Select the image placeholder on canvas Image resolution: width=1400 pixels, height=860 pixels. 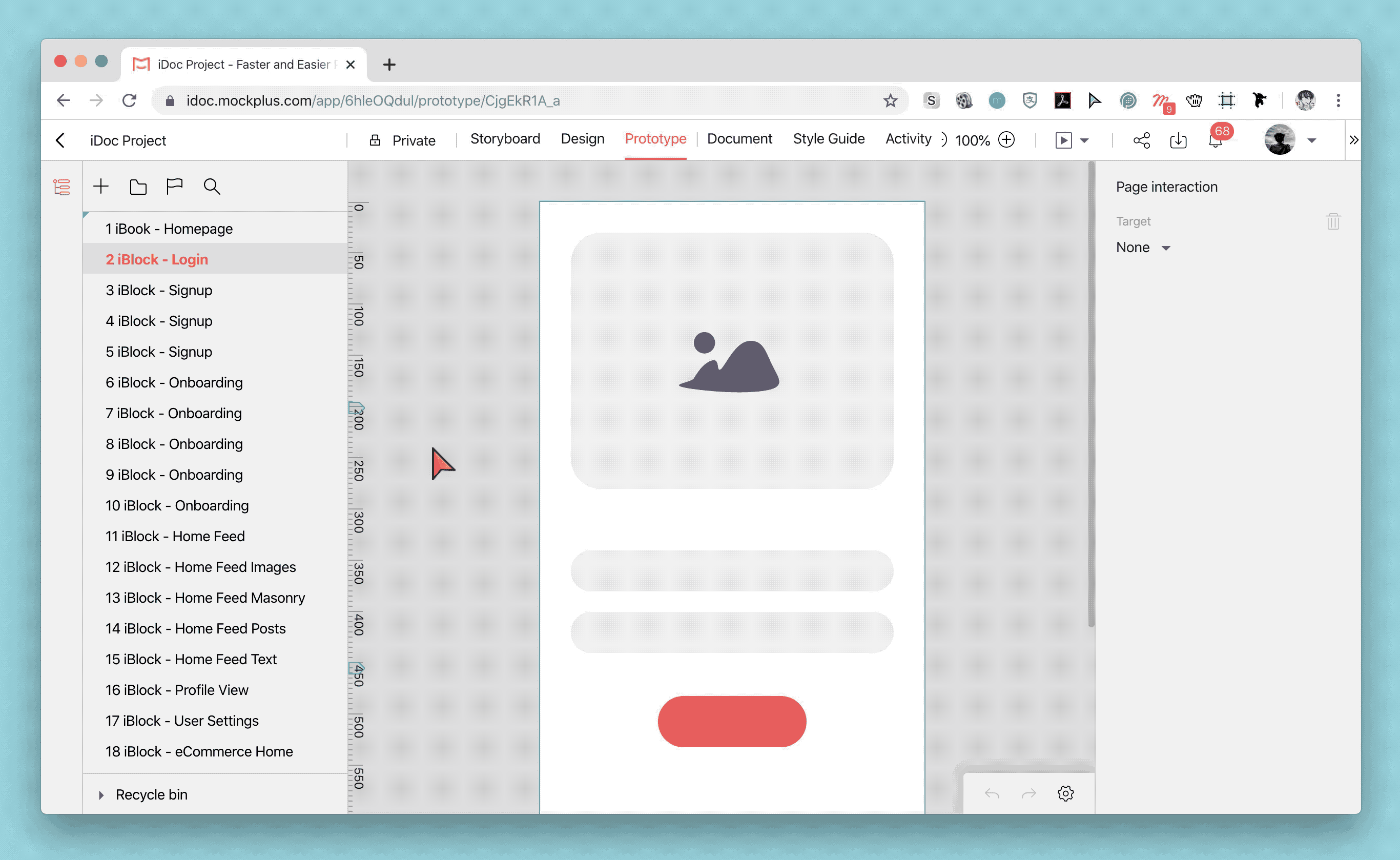[731, 361]
